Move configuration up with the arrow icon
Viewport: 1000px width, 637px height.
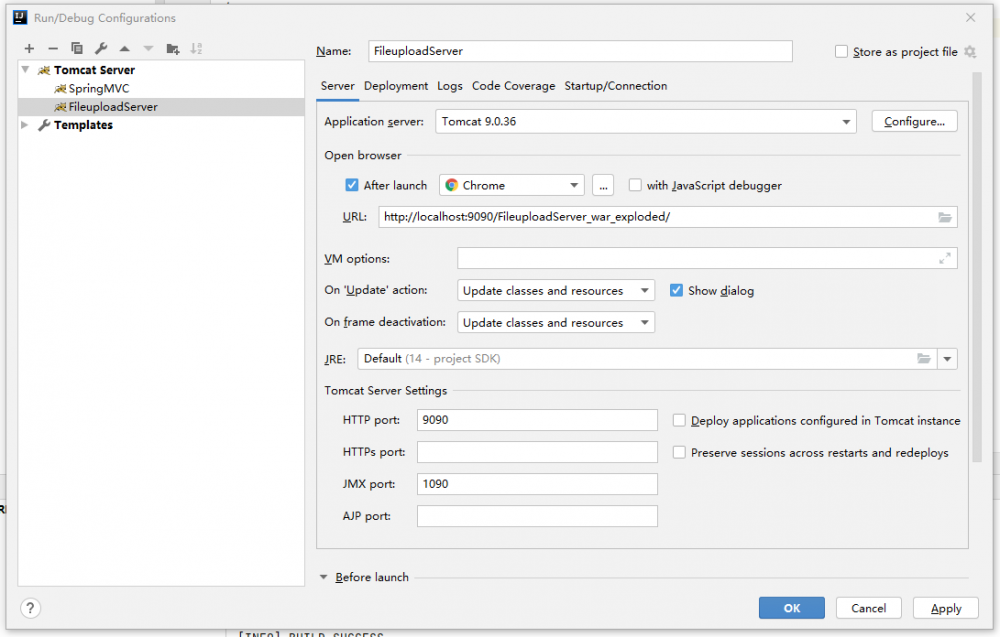click(125, 48)
